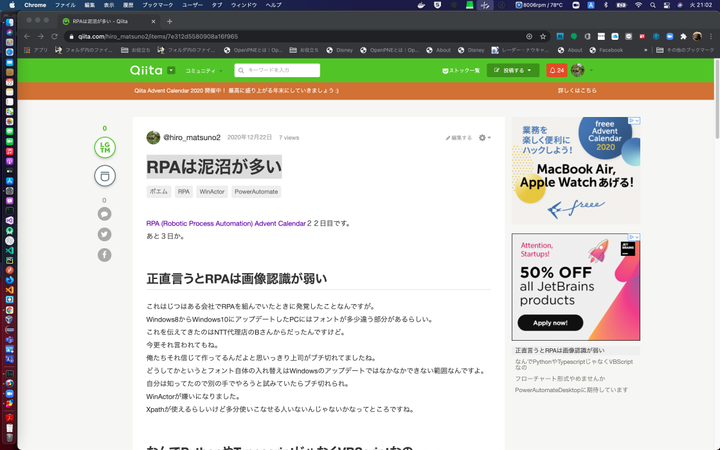
Task: Stock this article with the stock icon
Action: click(x=104, y=175)
